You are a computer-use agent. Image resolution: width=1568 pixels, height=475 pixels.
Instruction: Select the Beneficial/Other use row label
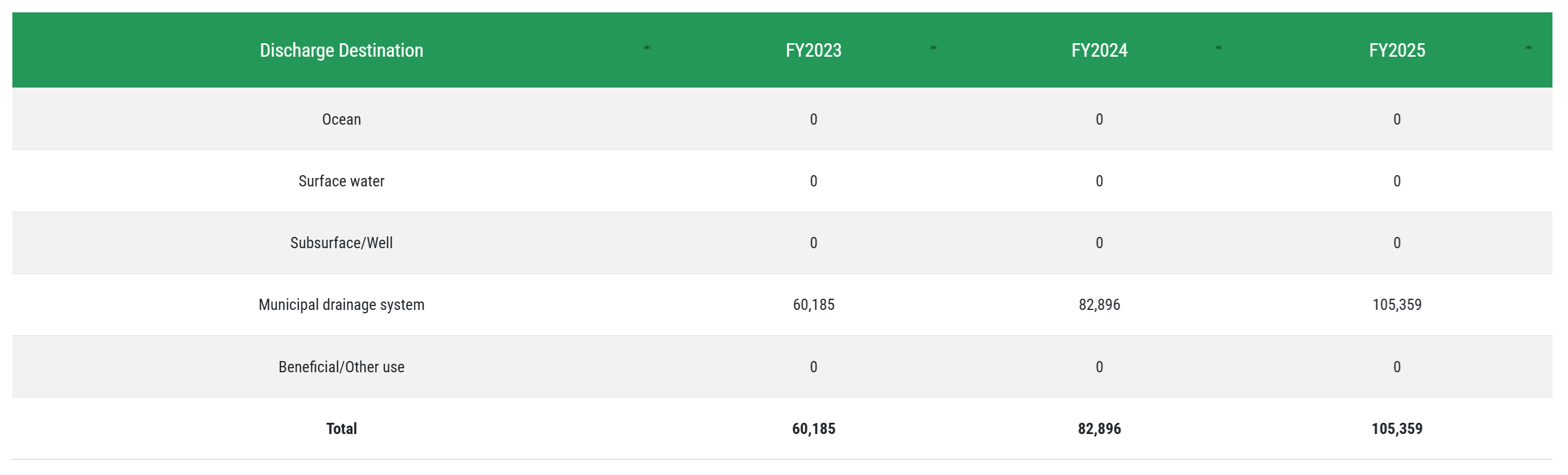(x=342, y=367)
